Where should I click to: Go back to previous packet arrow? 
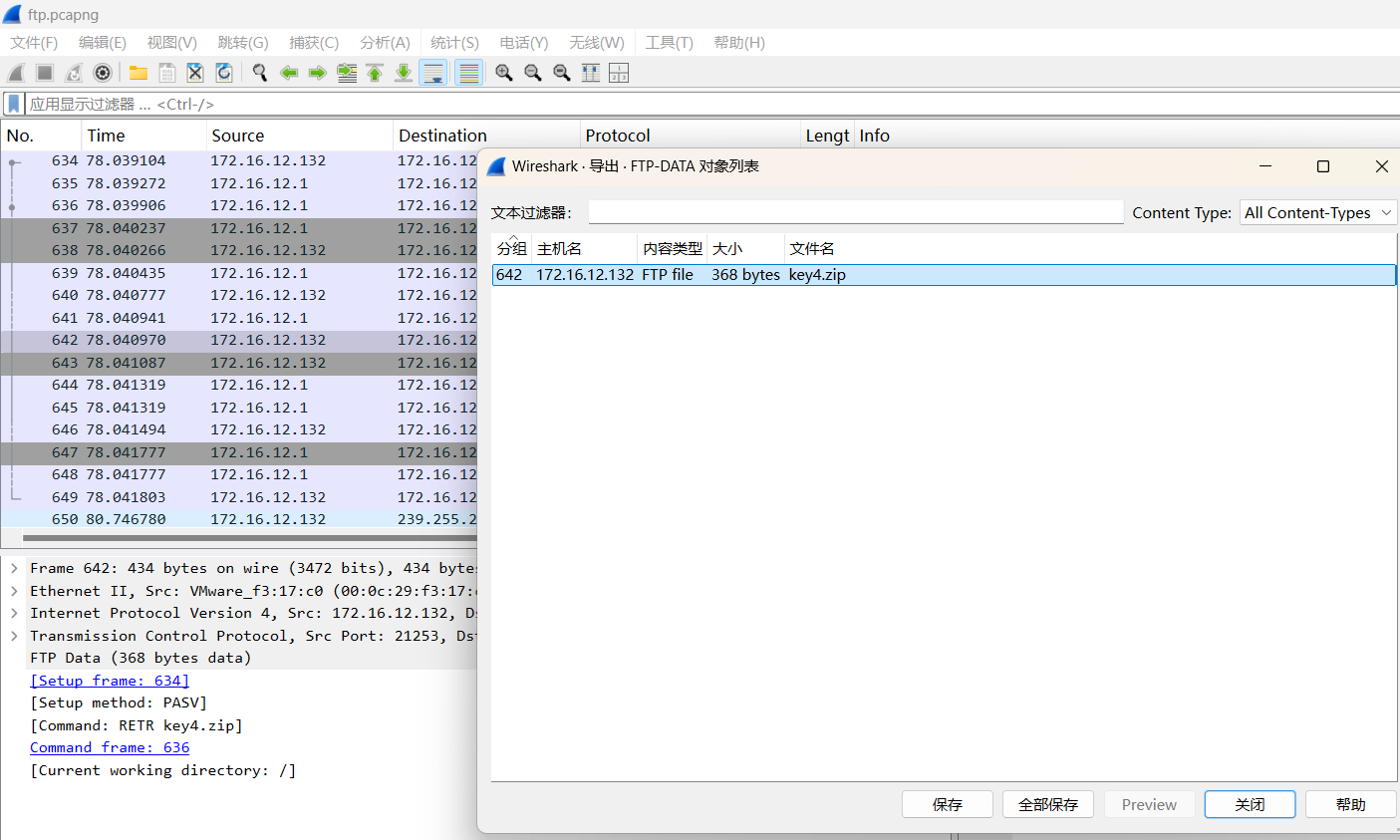(289, 73)
